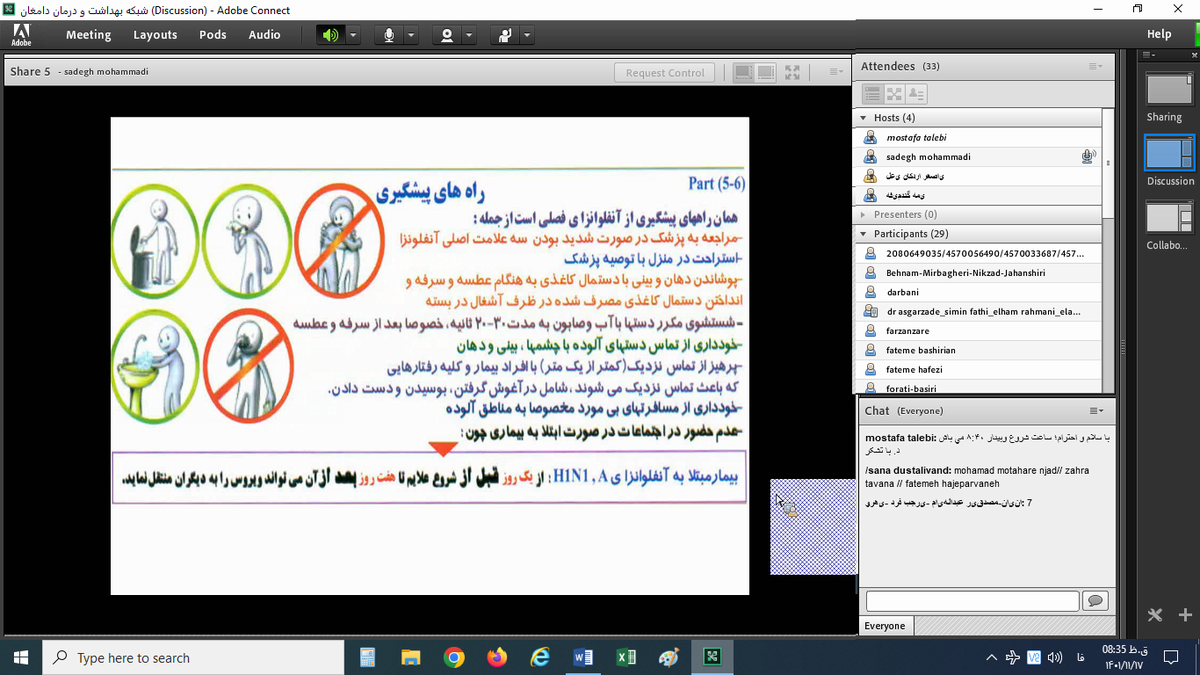Click the raise hand status icon

click(x=505, y=35)
